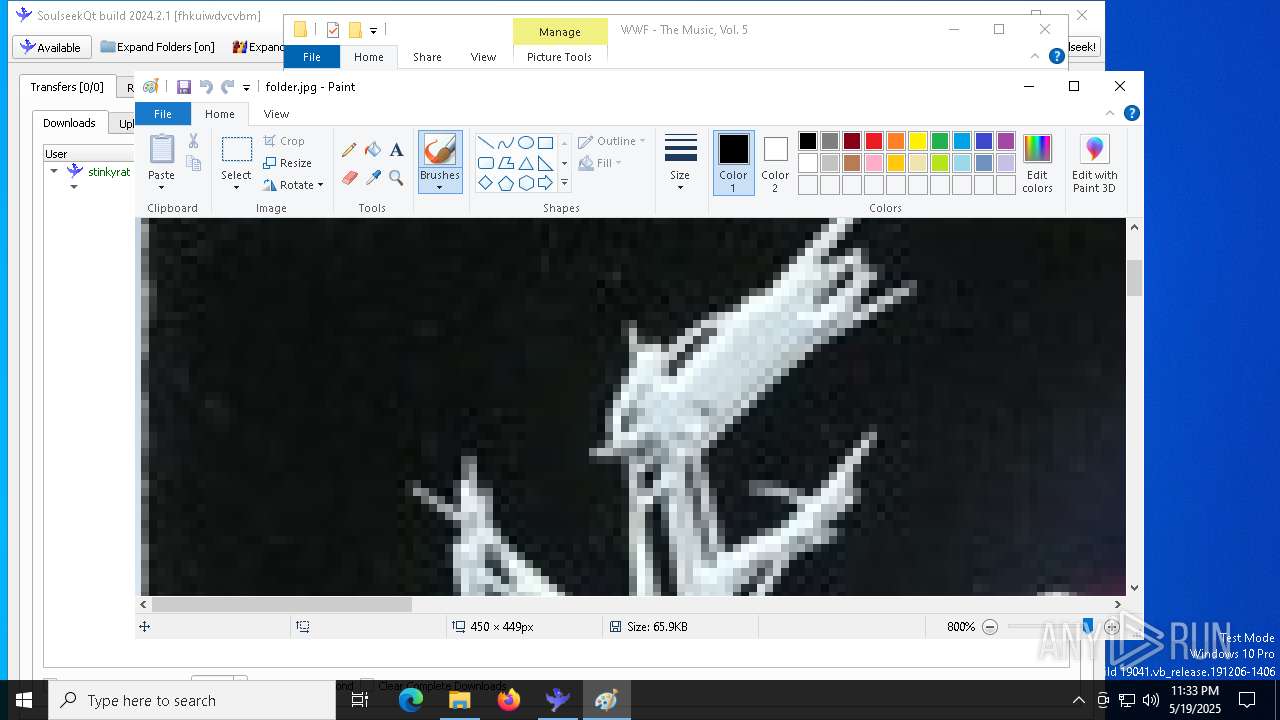1280x720 pixels.
Task: Click the Available status button in Soulseek
Action: tap(51, 47)
